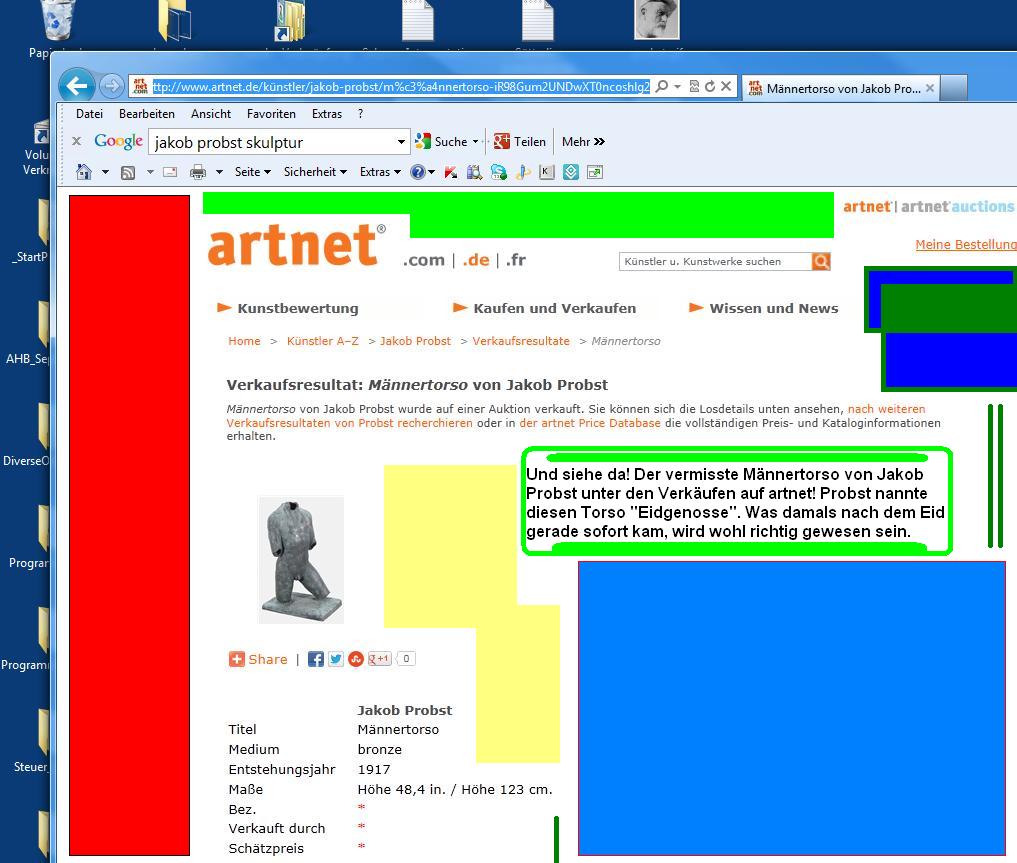Click the teal diamond toolbar icon
The height and width of the screenshot is (863, 1017).
[571, 172]
